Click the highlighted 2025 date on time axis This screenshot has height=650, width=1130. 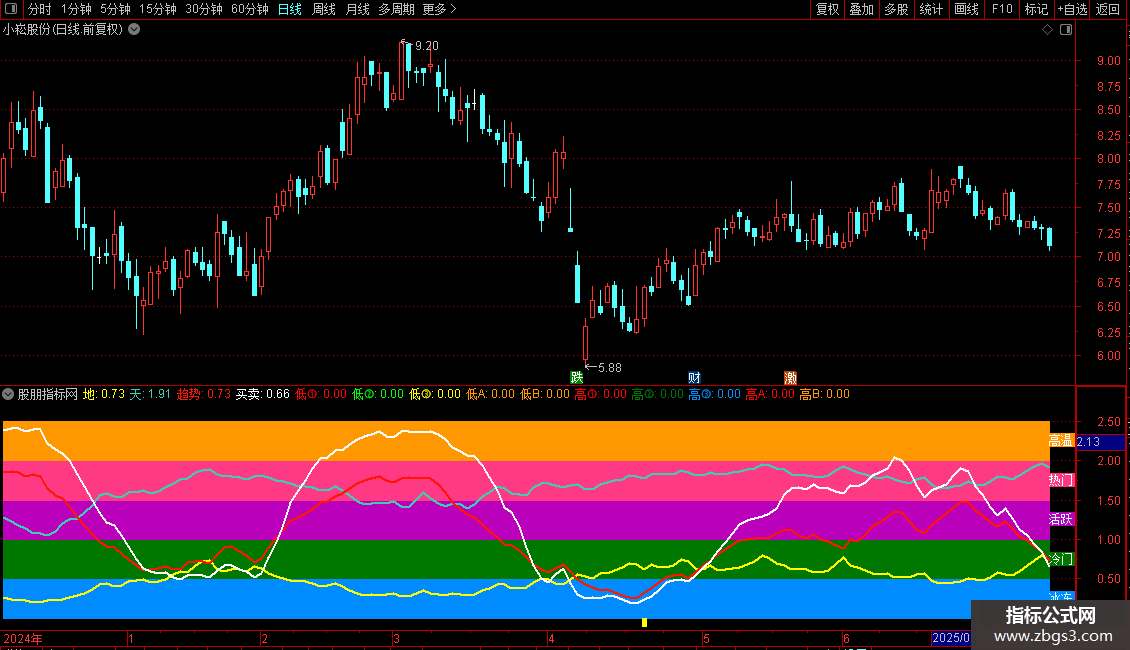pyautogui.click(x=951, y=638)
